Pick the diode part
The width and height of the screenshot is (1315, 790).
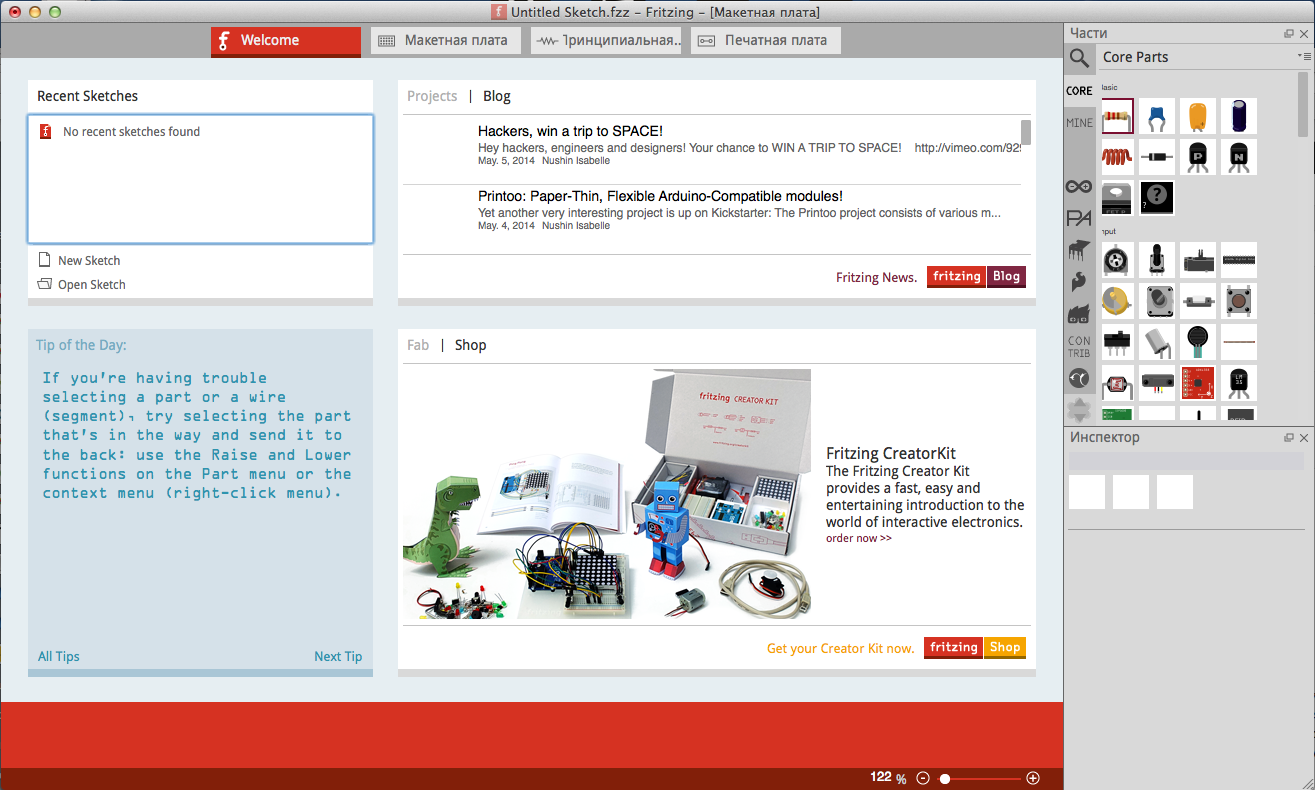[x=1157, y=157]
